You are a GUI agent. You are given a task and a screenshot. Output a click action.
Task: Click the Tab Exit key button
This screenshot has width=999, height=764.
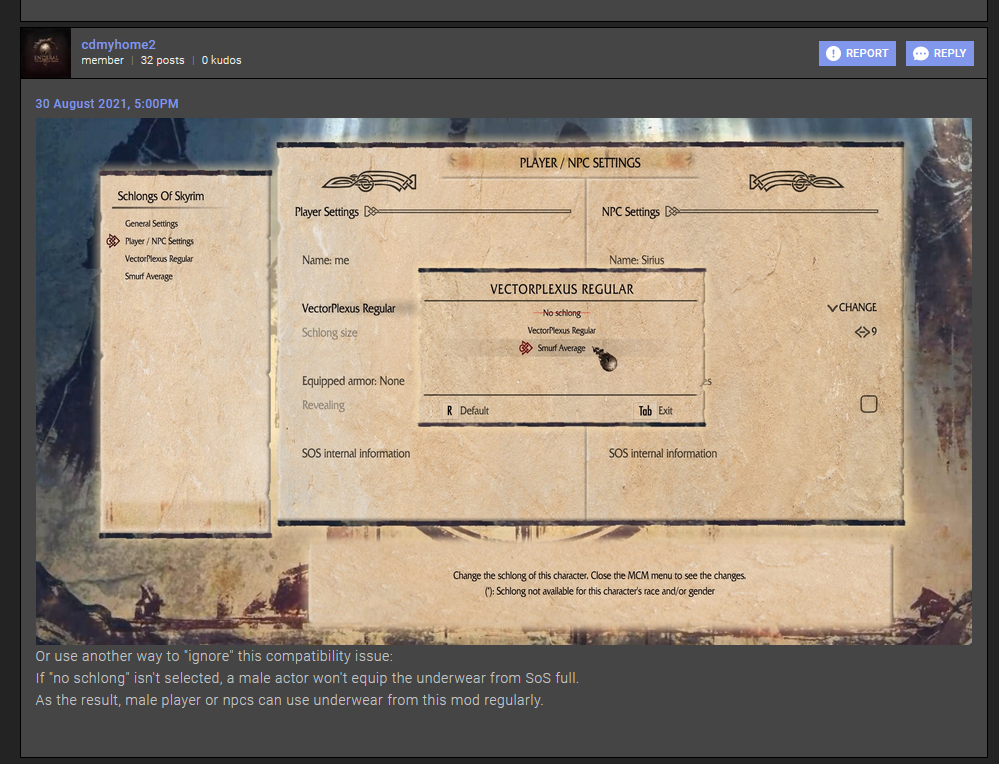654,411
